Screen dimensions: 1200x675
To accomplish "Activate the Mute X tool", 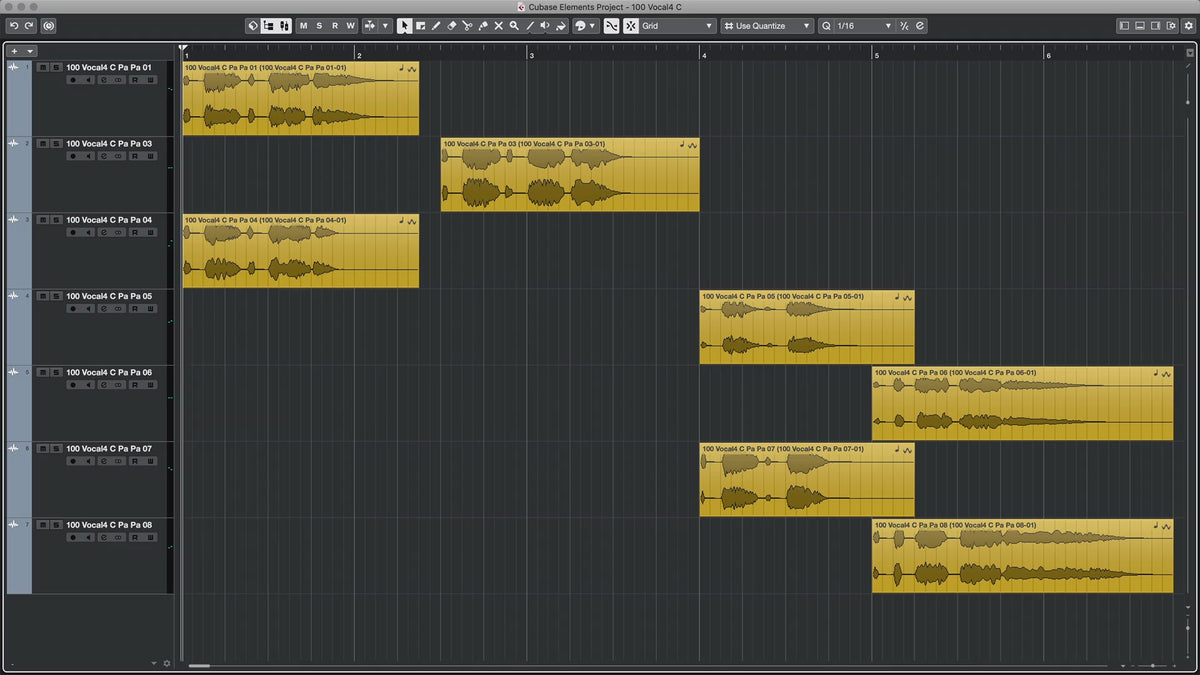I will pyautogui.click(x=498, y=26).
